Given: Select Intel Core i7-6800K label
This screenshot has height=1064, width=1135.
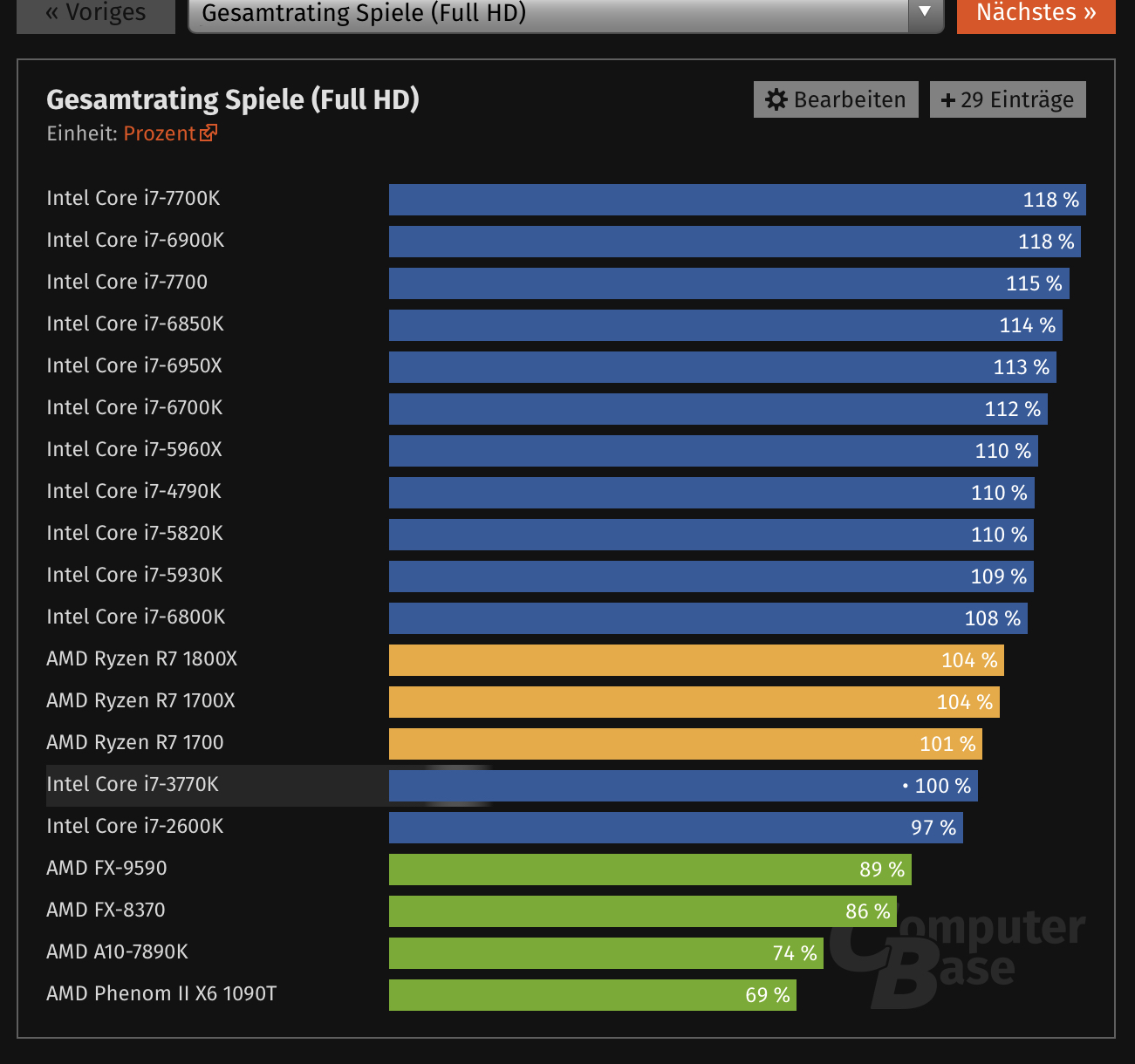Looking at the screenshot, I should click(x=136, y=617).
